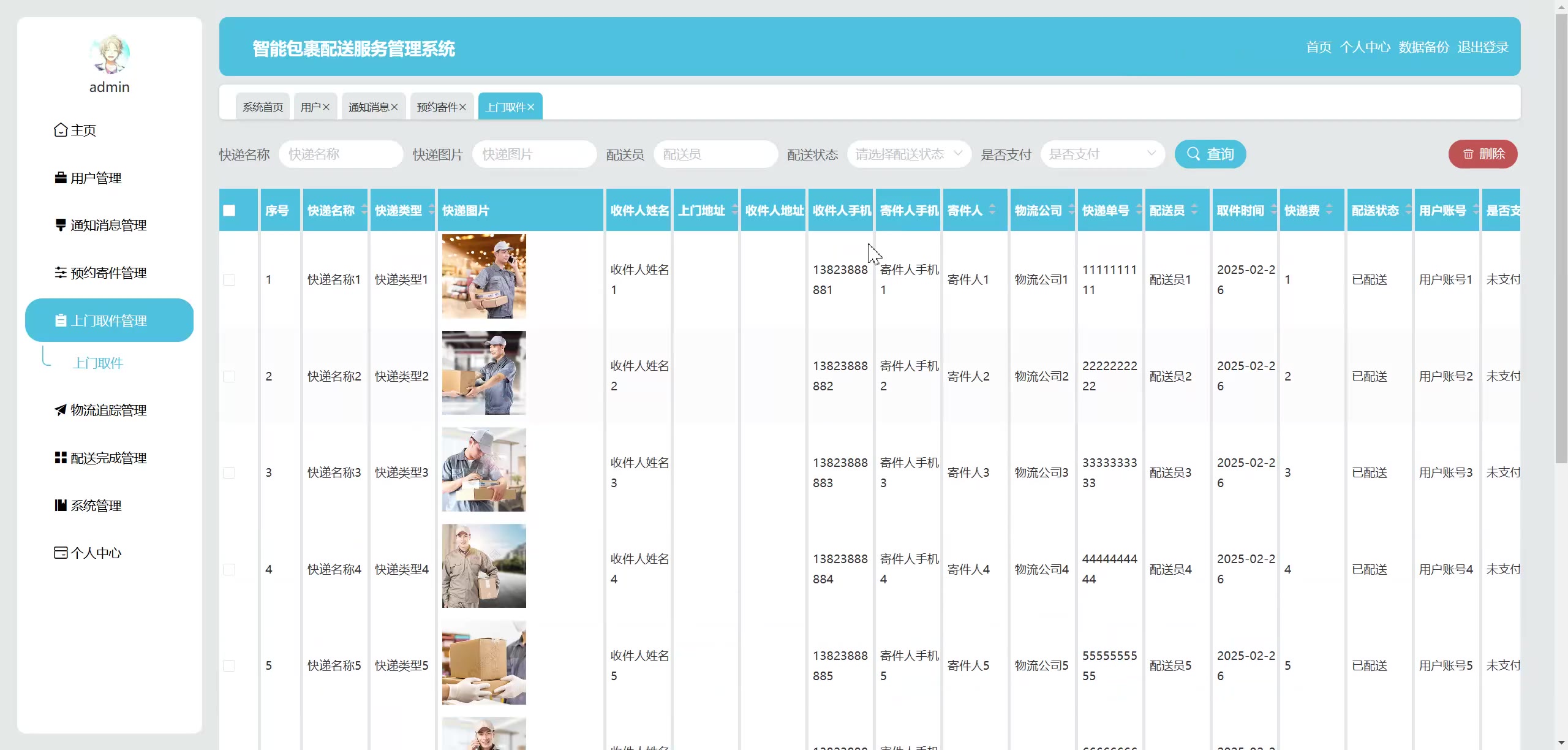Click the paper plane icon for 物流追踪管理
1568x750 pixels.
[x=61, y=410]
